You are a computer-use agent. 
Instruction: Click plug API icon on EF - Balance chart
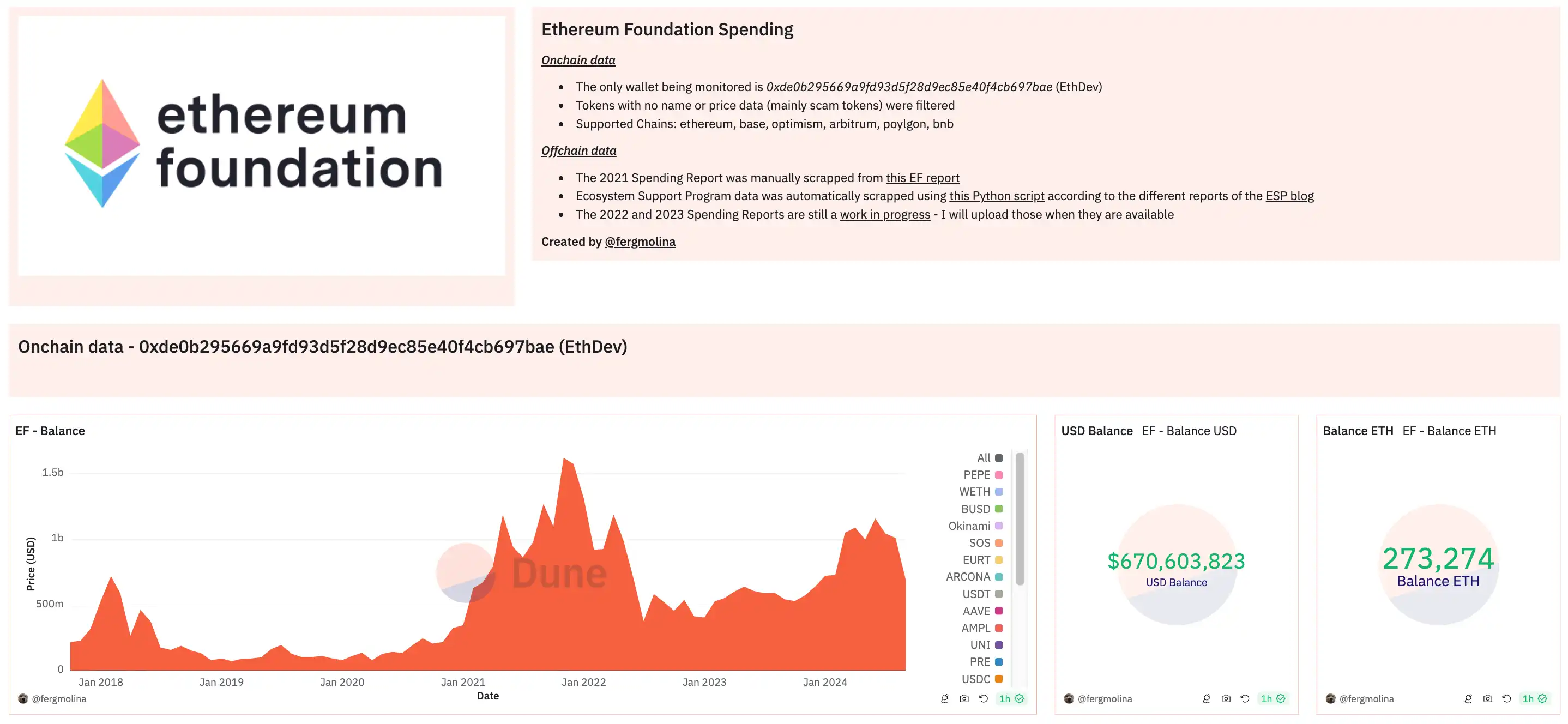tap(944, 698)
